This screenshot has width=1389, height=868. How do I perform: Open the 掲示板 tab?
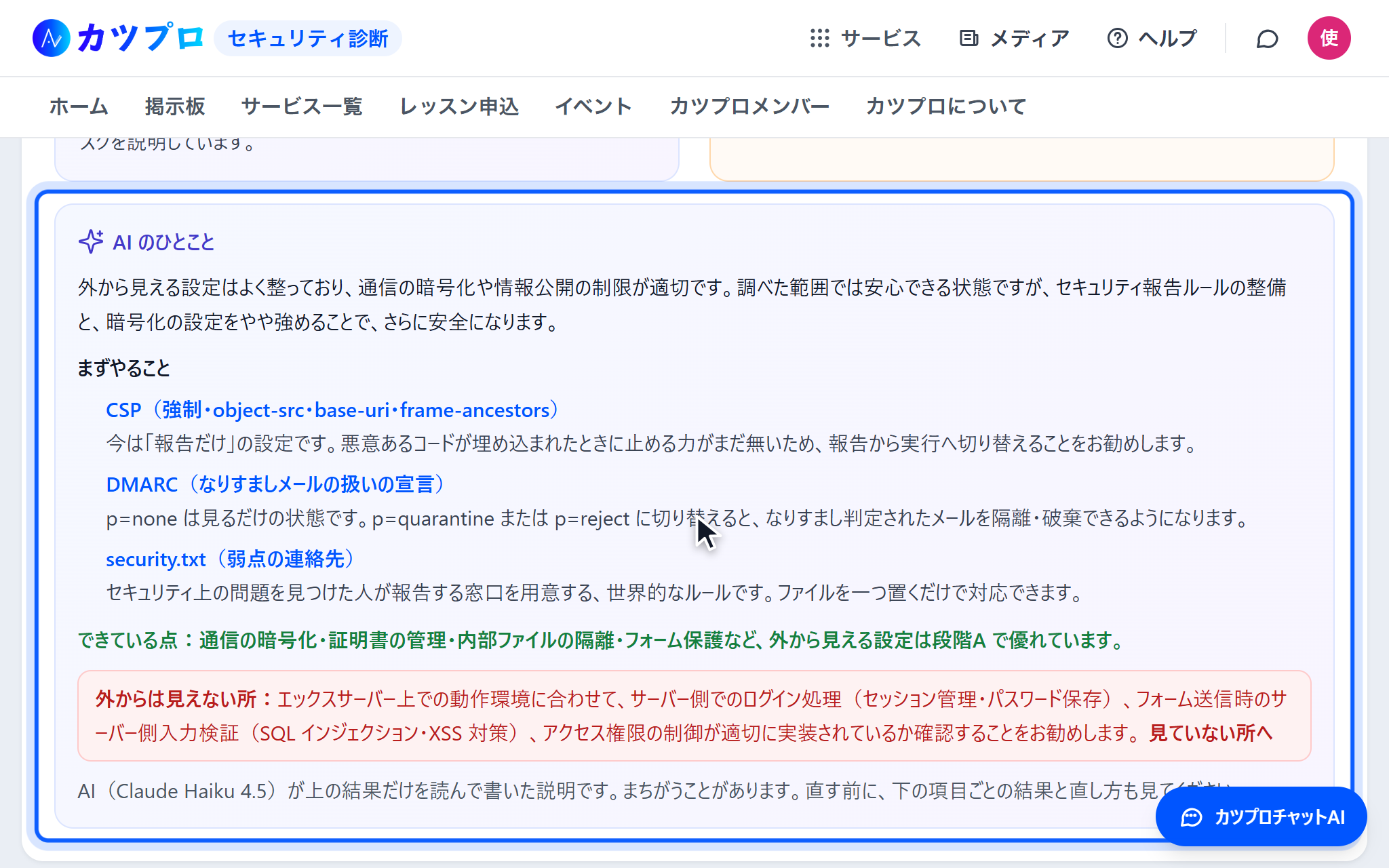tap(175, 106)
